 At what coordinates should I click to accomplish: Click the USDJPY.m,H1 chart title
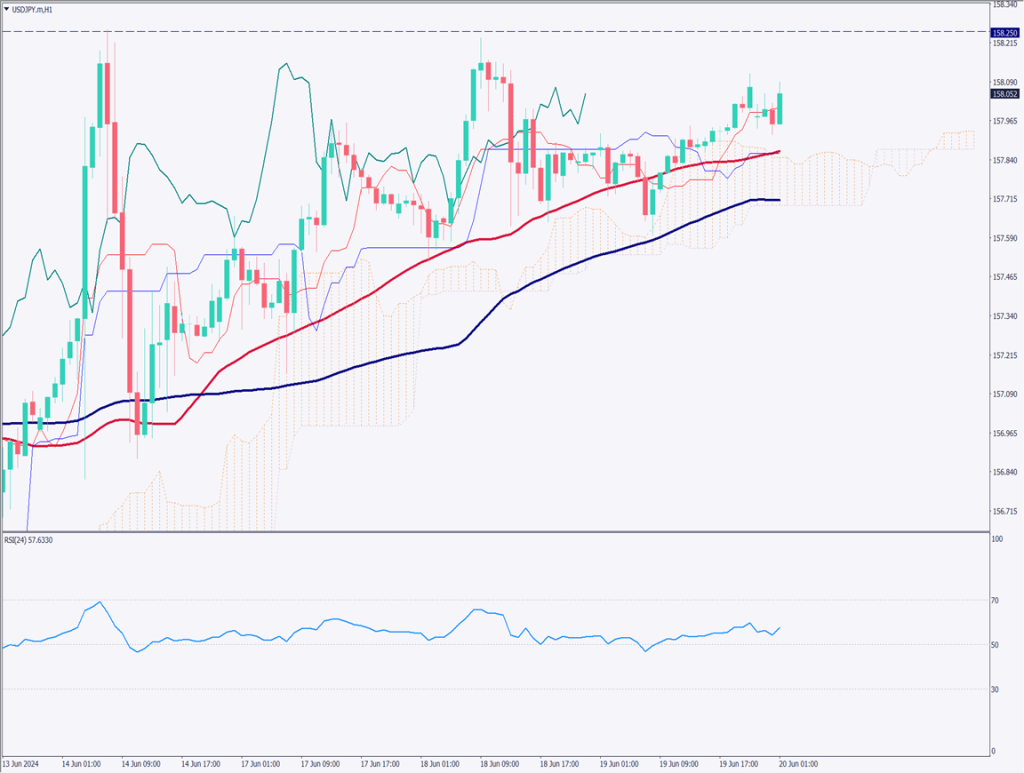coord(34,9)
